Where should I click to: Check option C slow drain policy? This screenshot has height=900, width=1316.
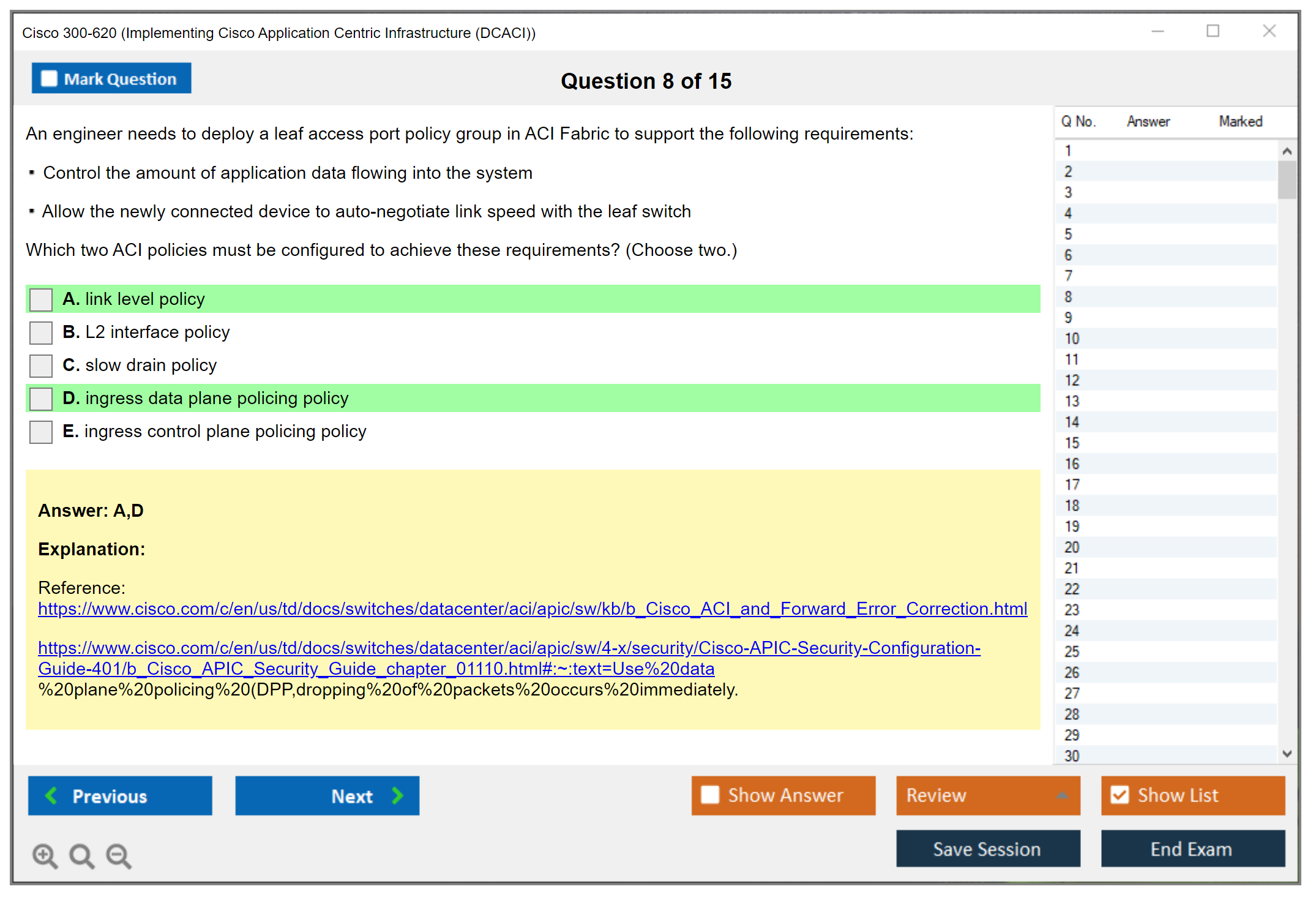click(41, 366)
